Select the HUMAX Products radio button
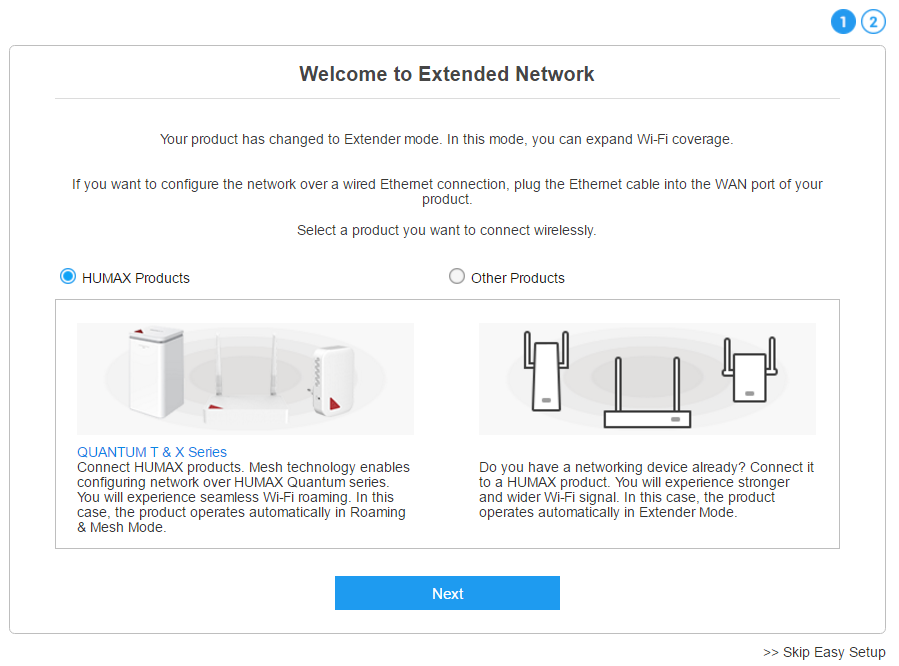Image resolution: width=899 pixels, height=666 pixels. (x=68, y=277)
